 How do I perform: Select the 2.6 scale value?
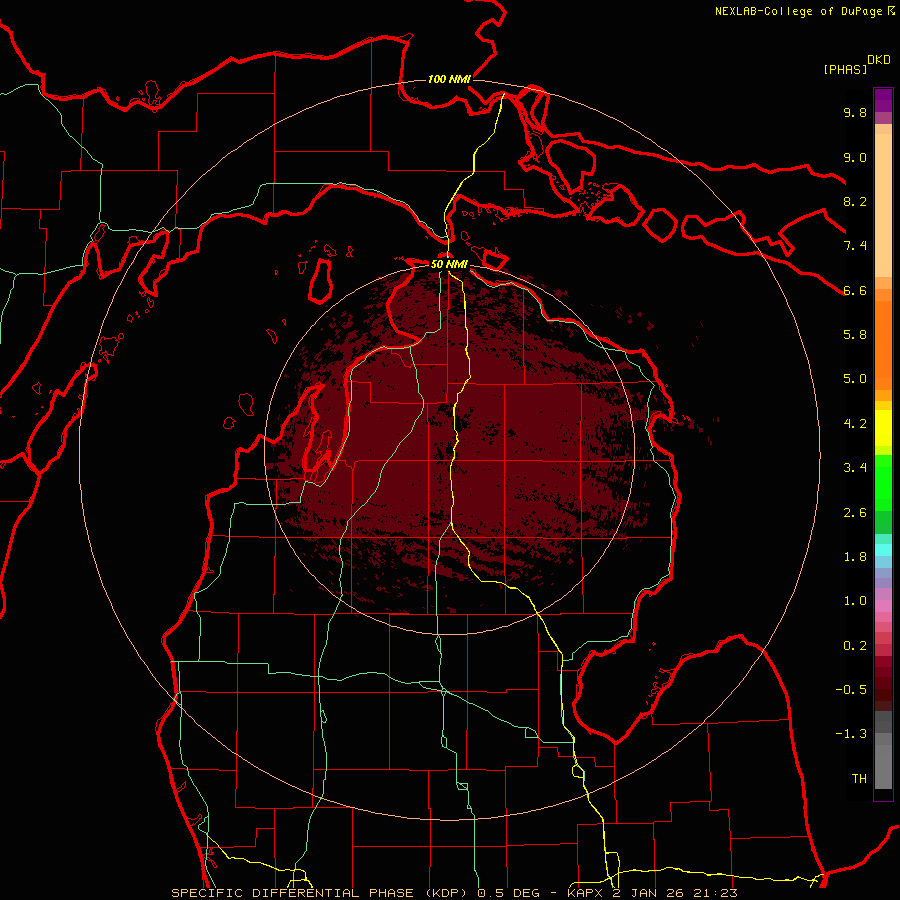(855, 513)
